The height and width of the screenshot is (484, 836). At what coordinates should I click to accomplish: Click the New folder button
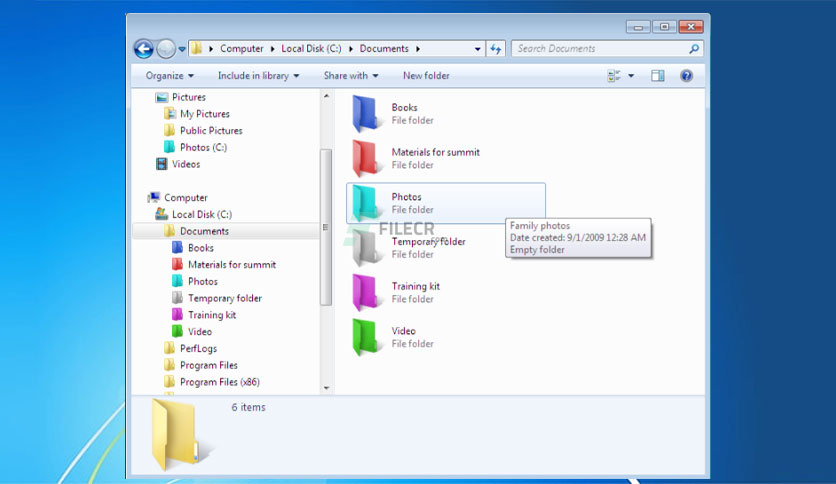point(426,76)
